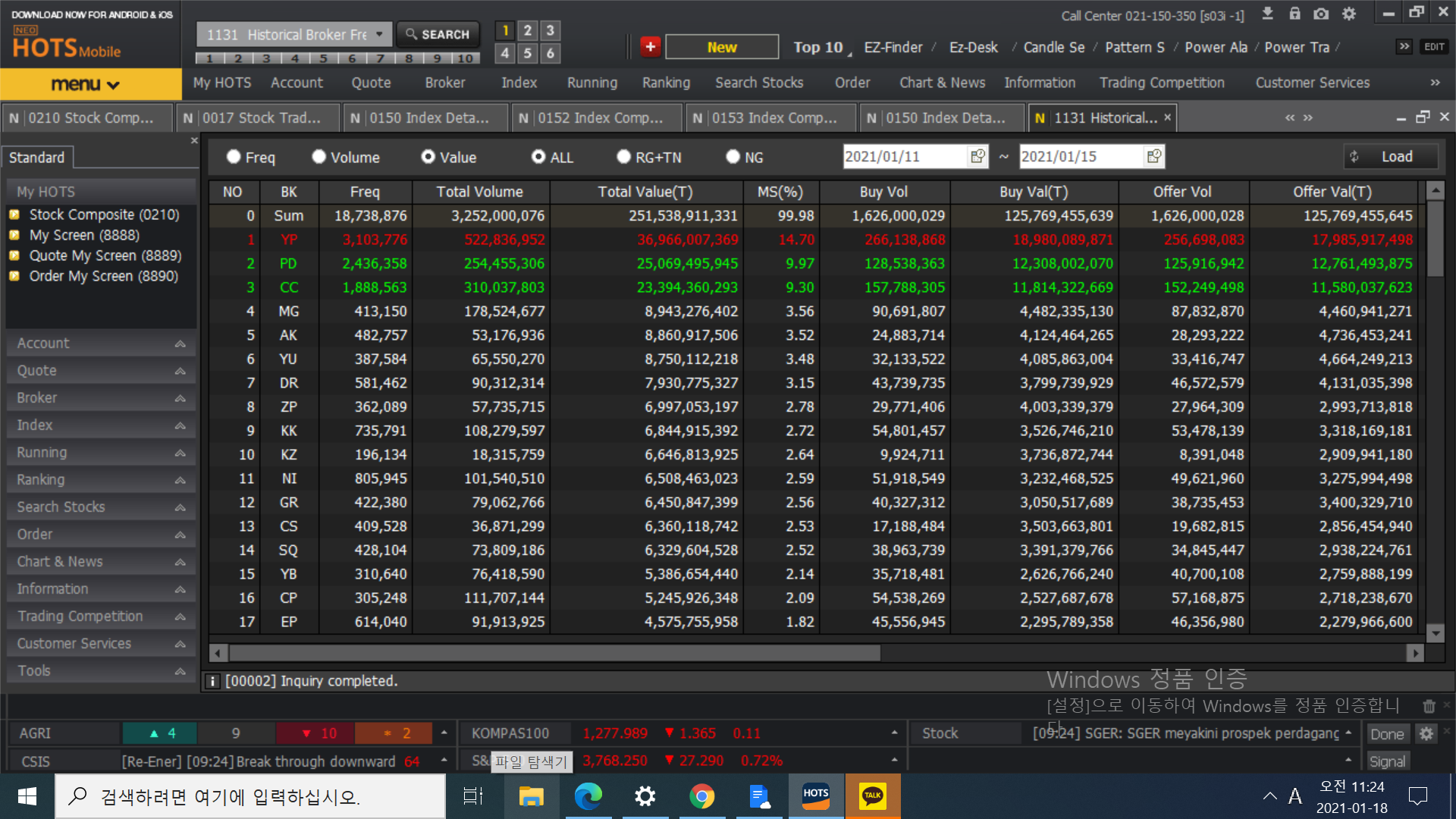1456x819 pixels.
Task: Click the horizontal scrollbar thumb under the table
Action: click(x=554, y=653)
